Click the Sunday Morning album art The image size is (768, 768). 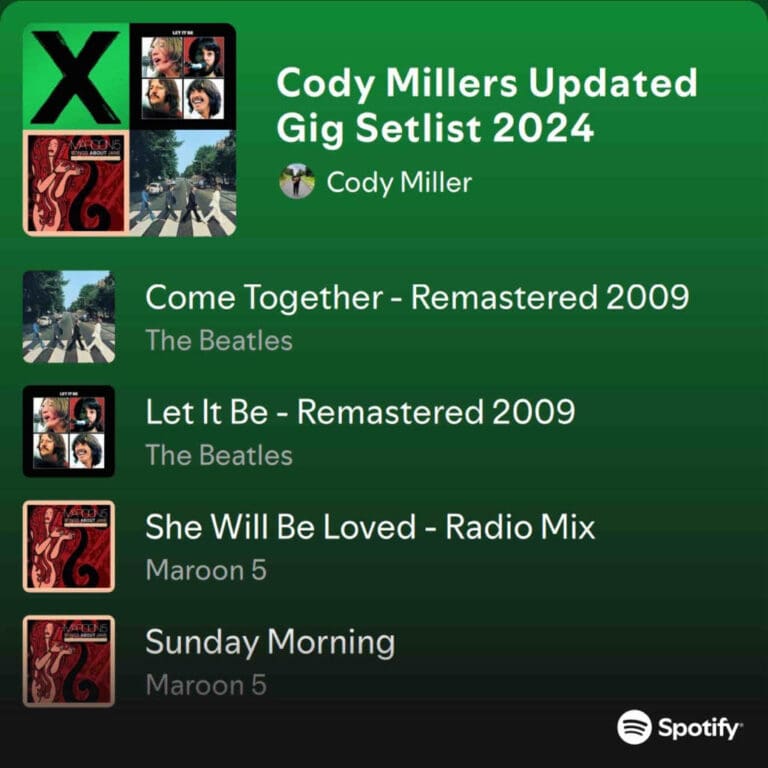pyautogui.click(x=69, y=661)
